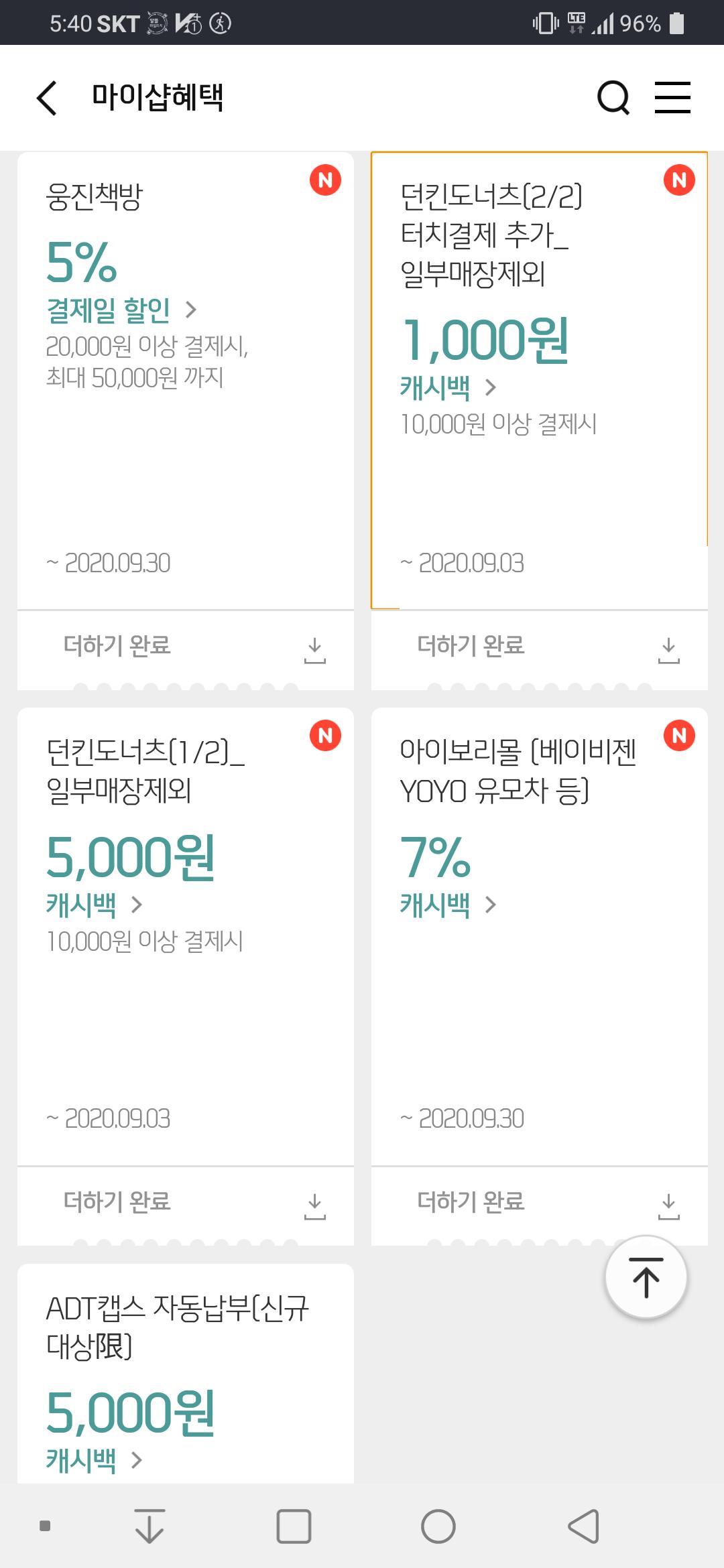Viewport: 724px width, 1568px height.
Task: Tap download icon on 던킨도너츠(1/2) card
Action: 314,1205
